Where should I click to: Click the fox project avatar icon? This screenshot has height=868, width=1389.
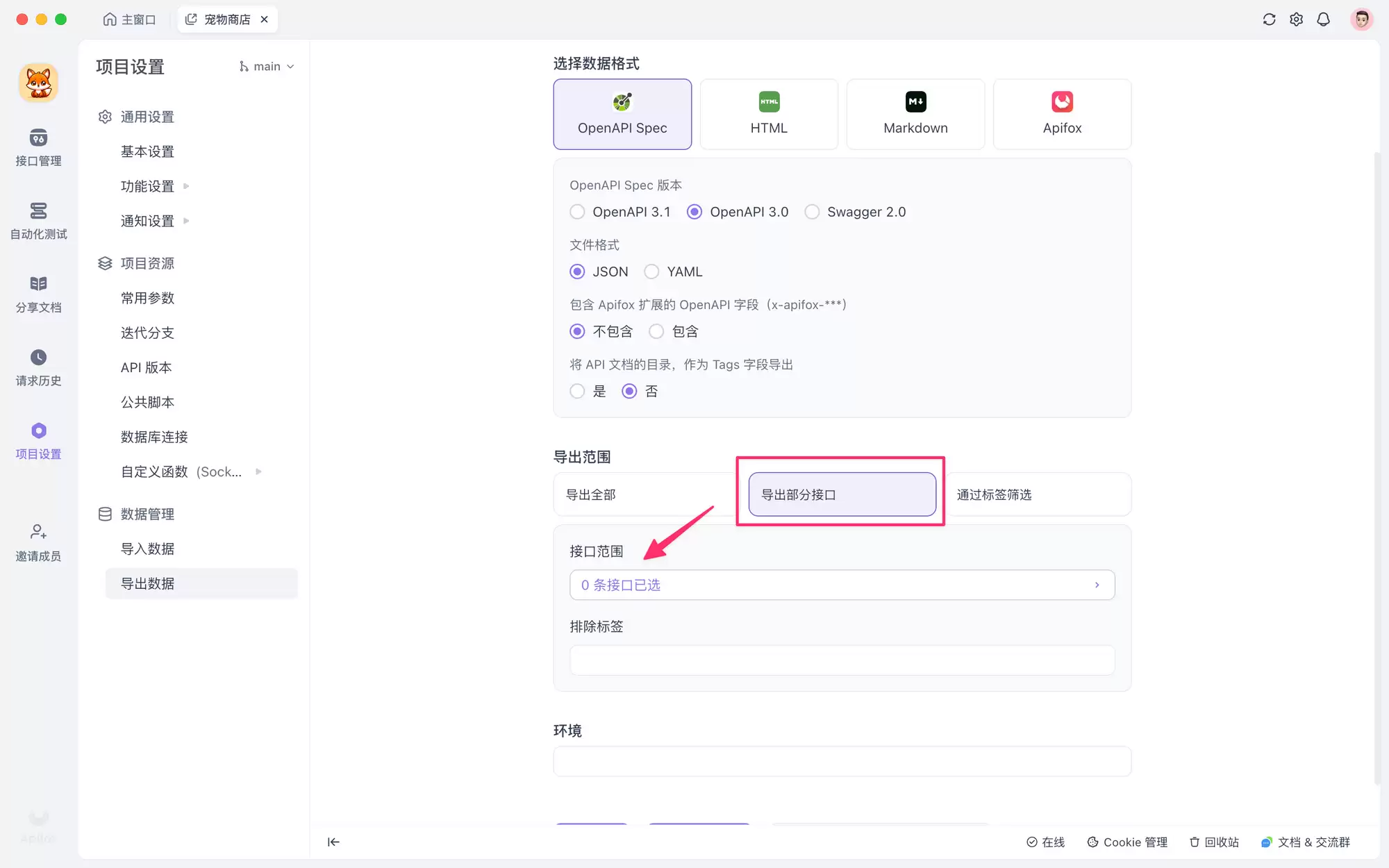(38, 83)
